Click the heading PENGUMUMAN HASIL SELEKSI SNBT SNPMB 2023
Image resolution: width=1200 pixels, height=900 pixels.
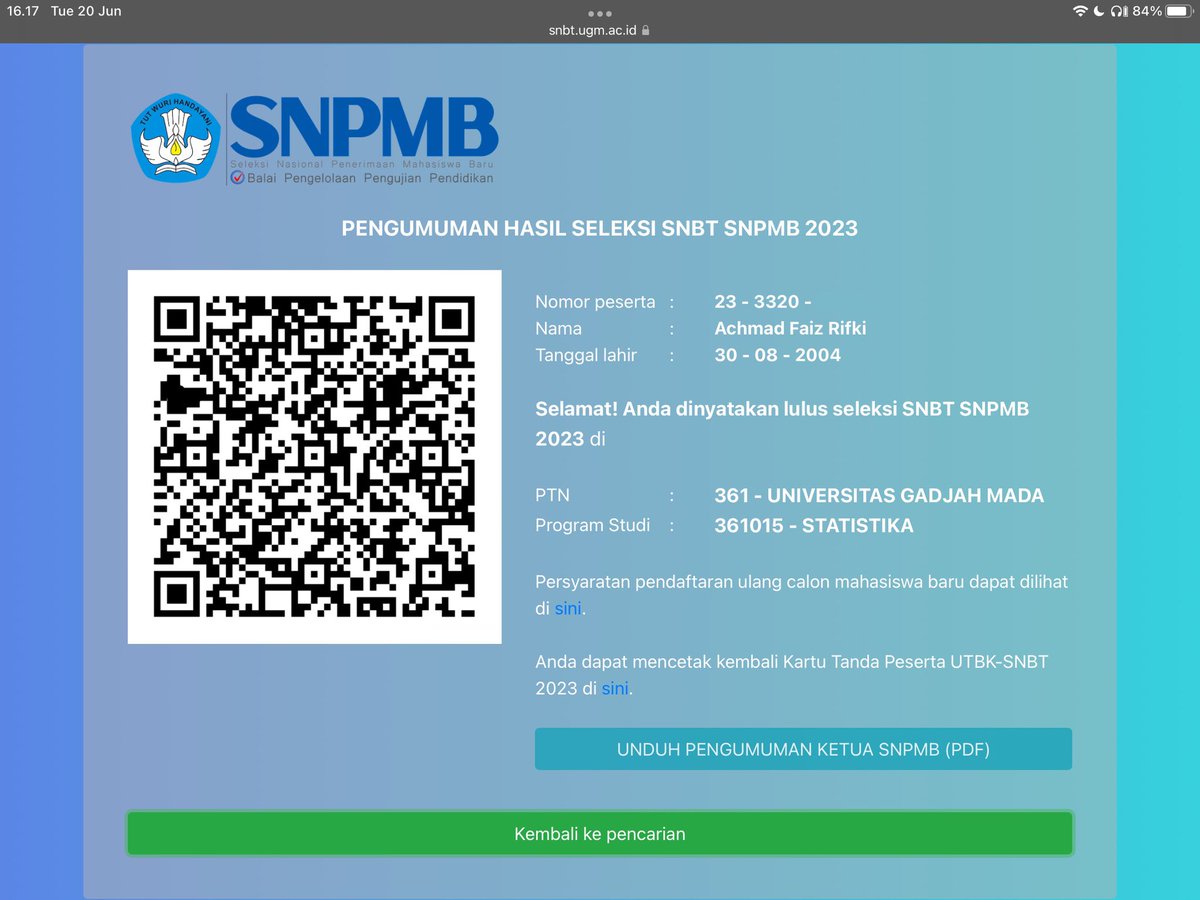pos(600,228)
